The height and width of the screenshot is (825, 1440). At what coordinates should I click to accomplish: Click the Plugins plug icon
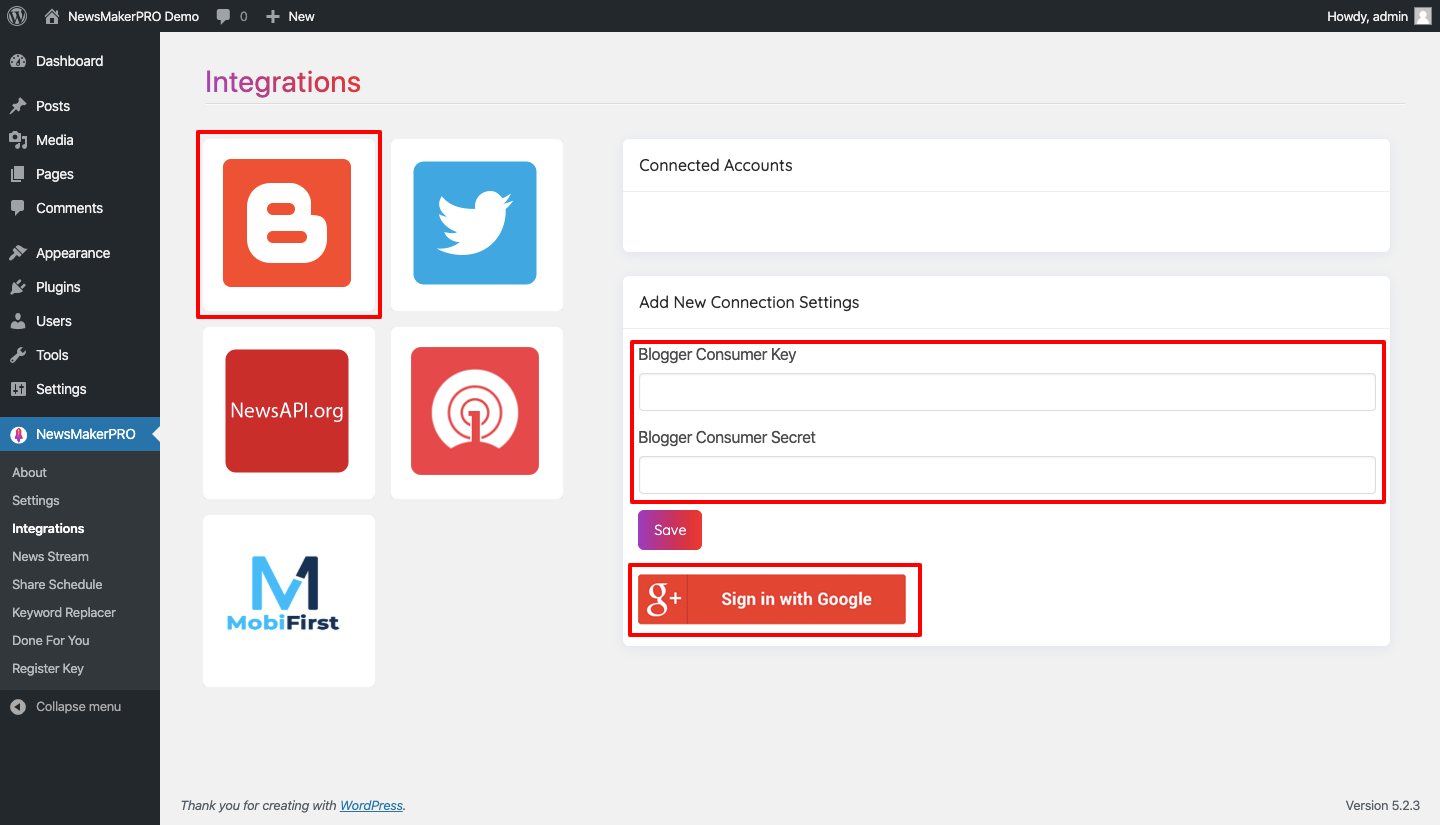(18, 287)
